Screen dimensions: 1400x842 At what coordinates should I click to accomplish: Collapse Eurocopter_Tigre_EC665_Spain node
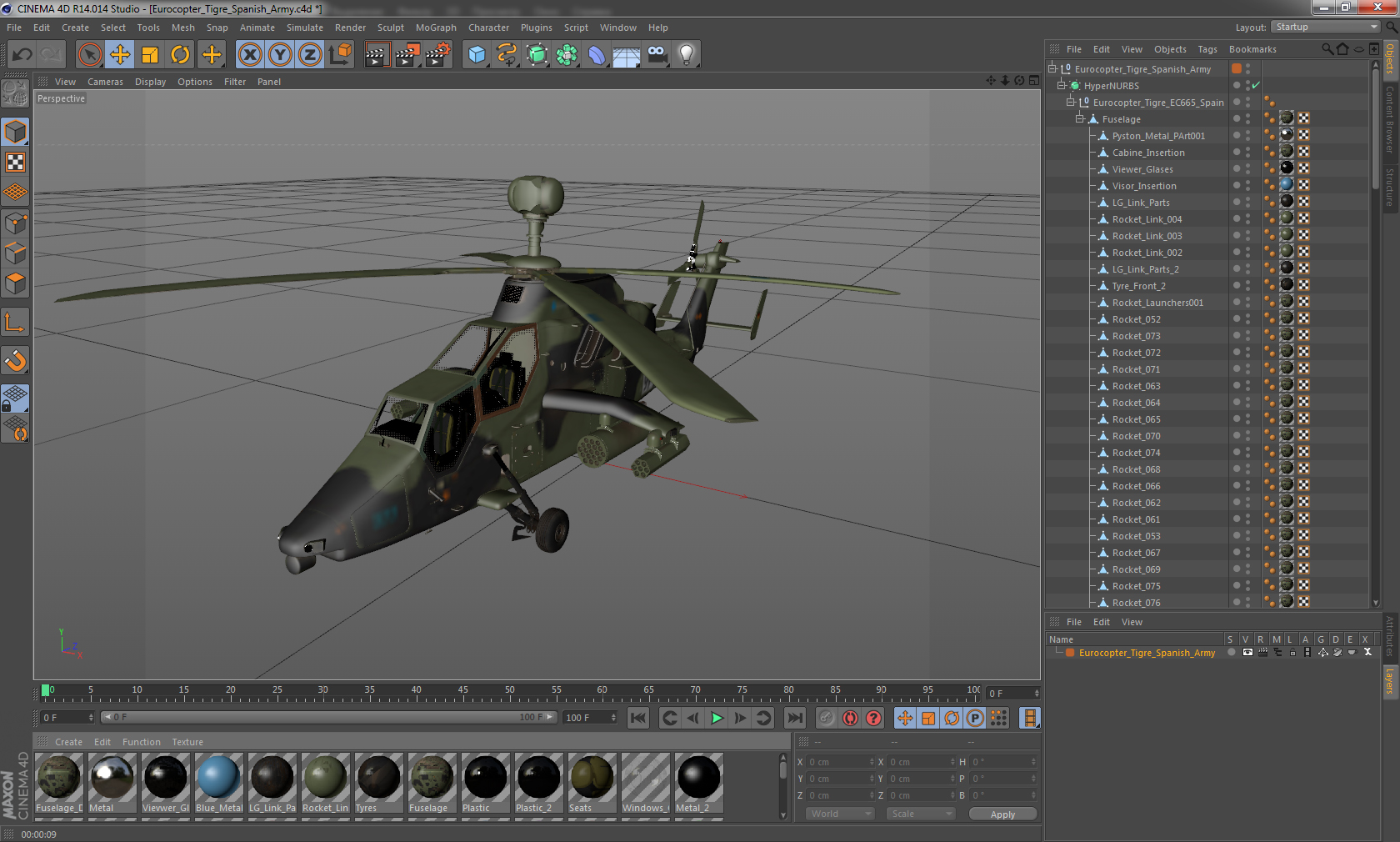[x=1071, y=103]
